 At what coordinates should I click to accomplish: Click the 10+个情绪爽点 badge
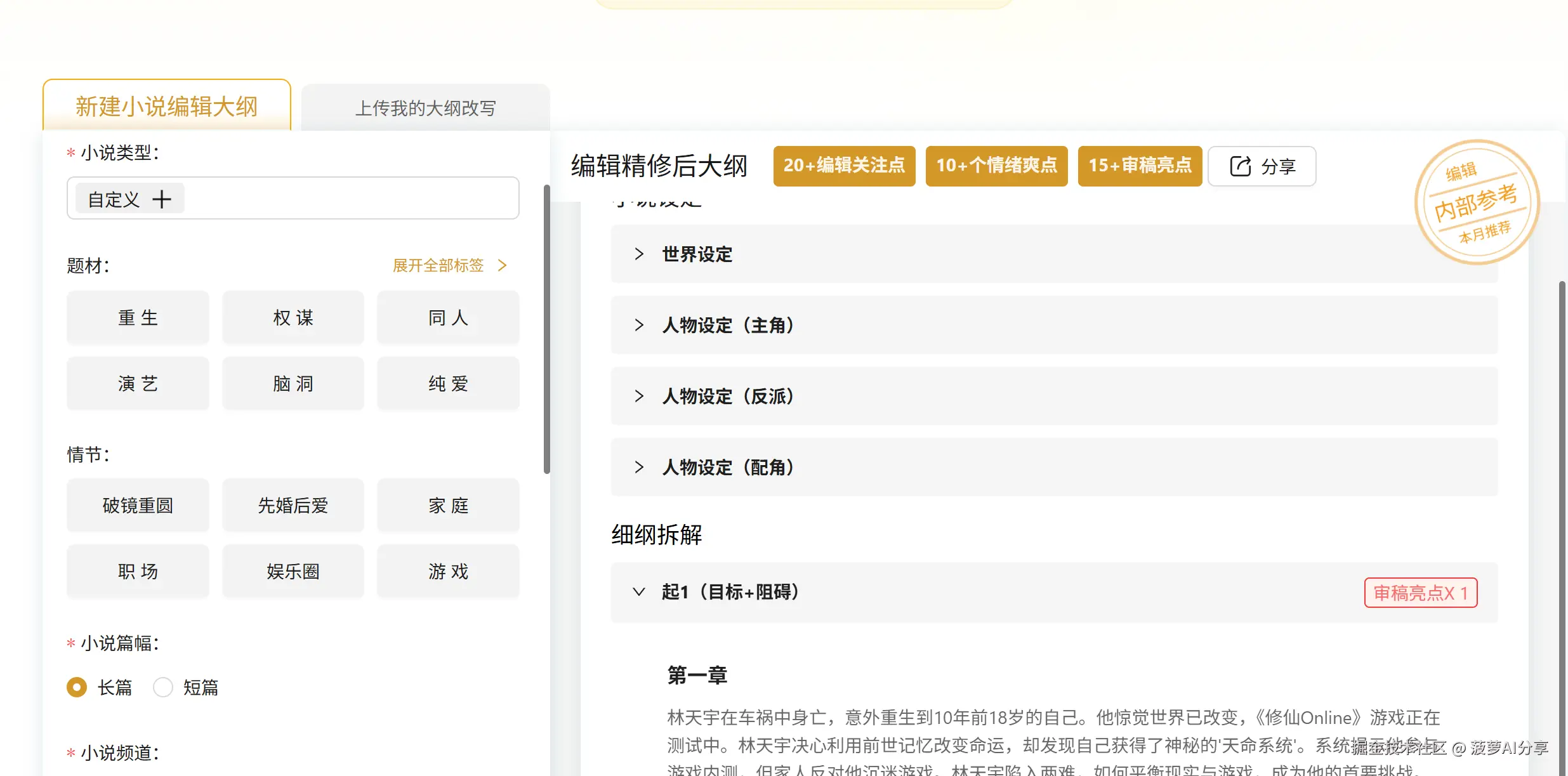tap(996, 166)
